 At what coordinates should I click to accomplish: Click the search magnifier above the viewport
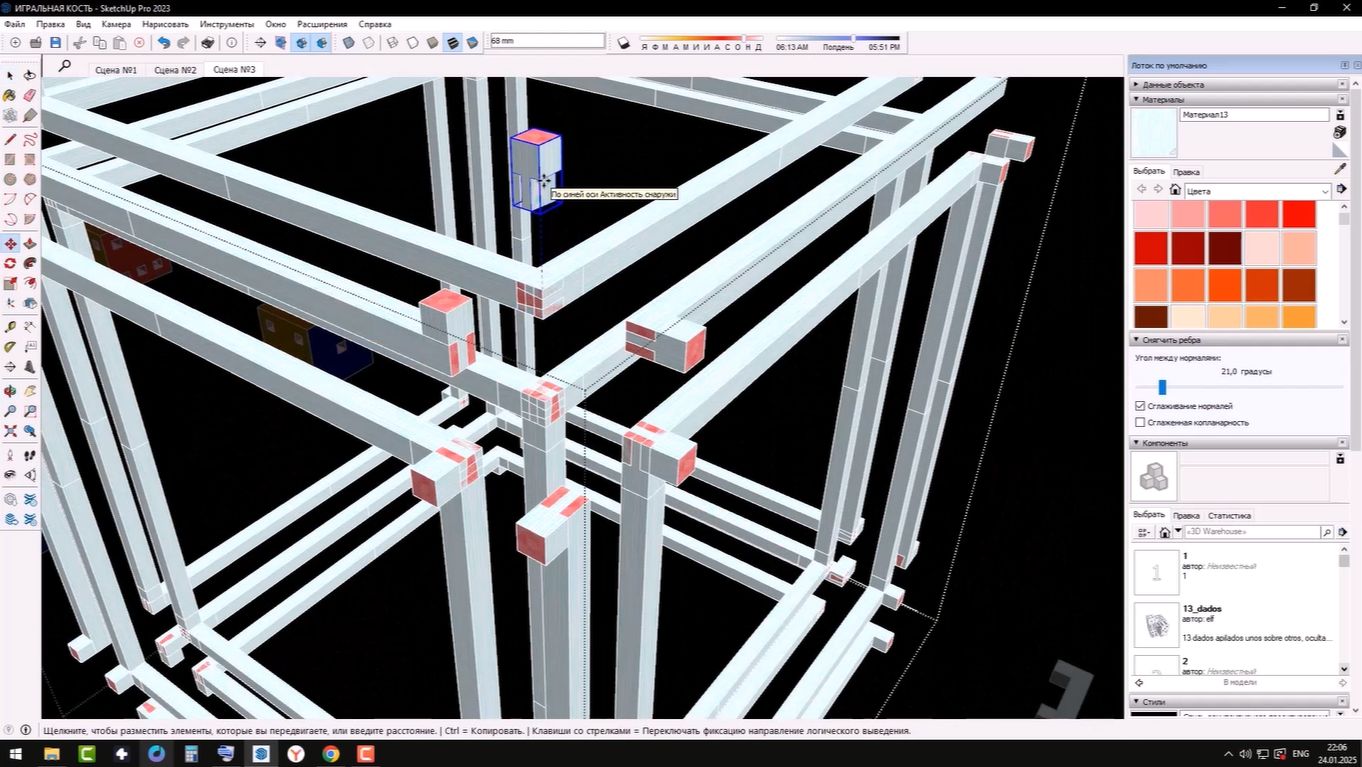(64, 66)
